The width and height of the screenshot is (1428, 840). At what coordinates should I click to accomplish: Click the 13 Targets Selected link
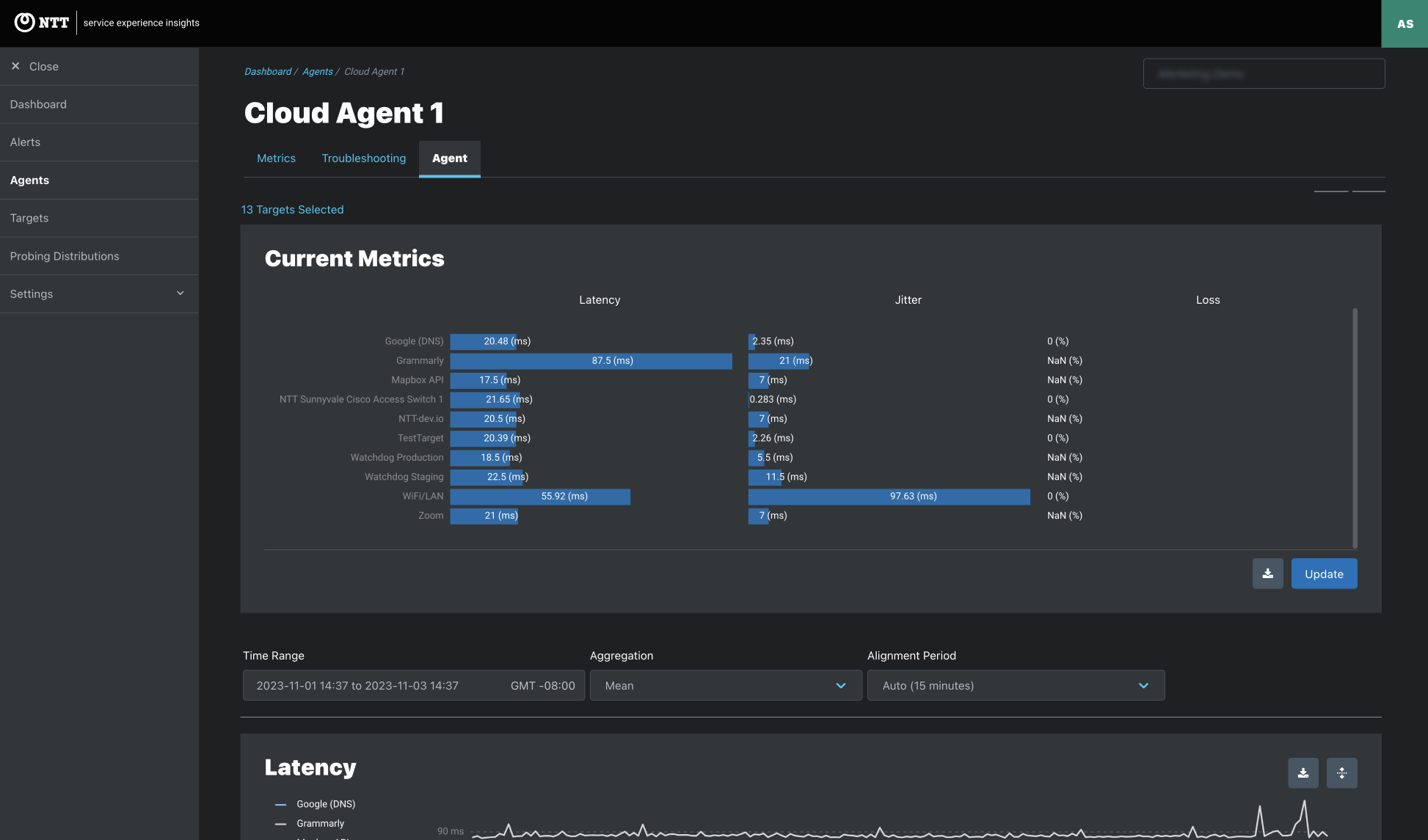coord(292,210)
